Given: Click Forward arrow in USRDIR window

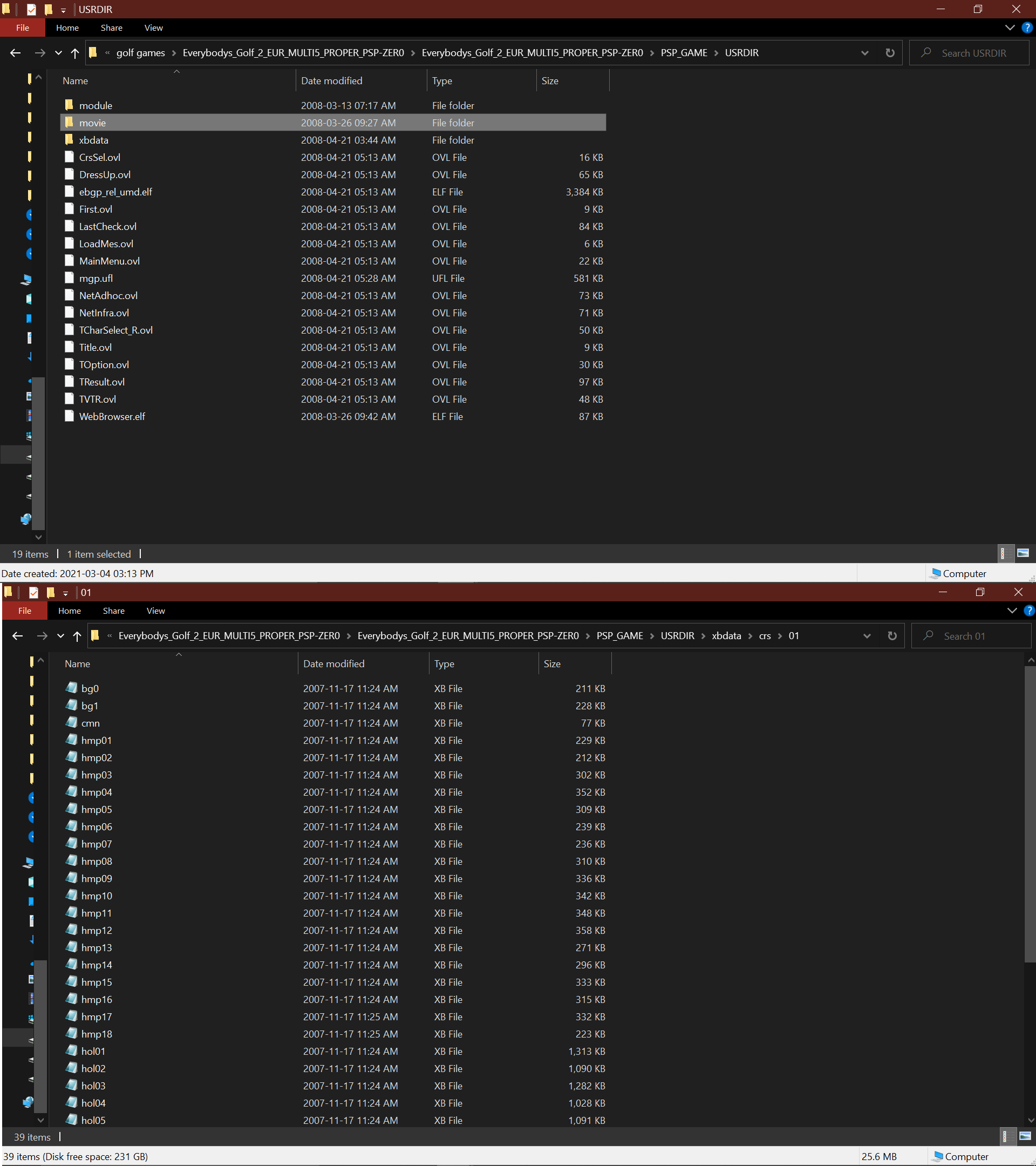Looking at the screenshot, I should click(39, 53).
